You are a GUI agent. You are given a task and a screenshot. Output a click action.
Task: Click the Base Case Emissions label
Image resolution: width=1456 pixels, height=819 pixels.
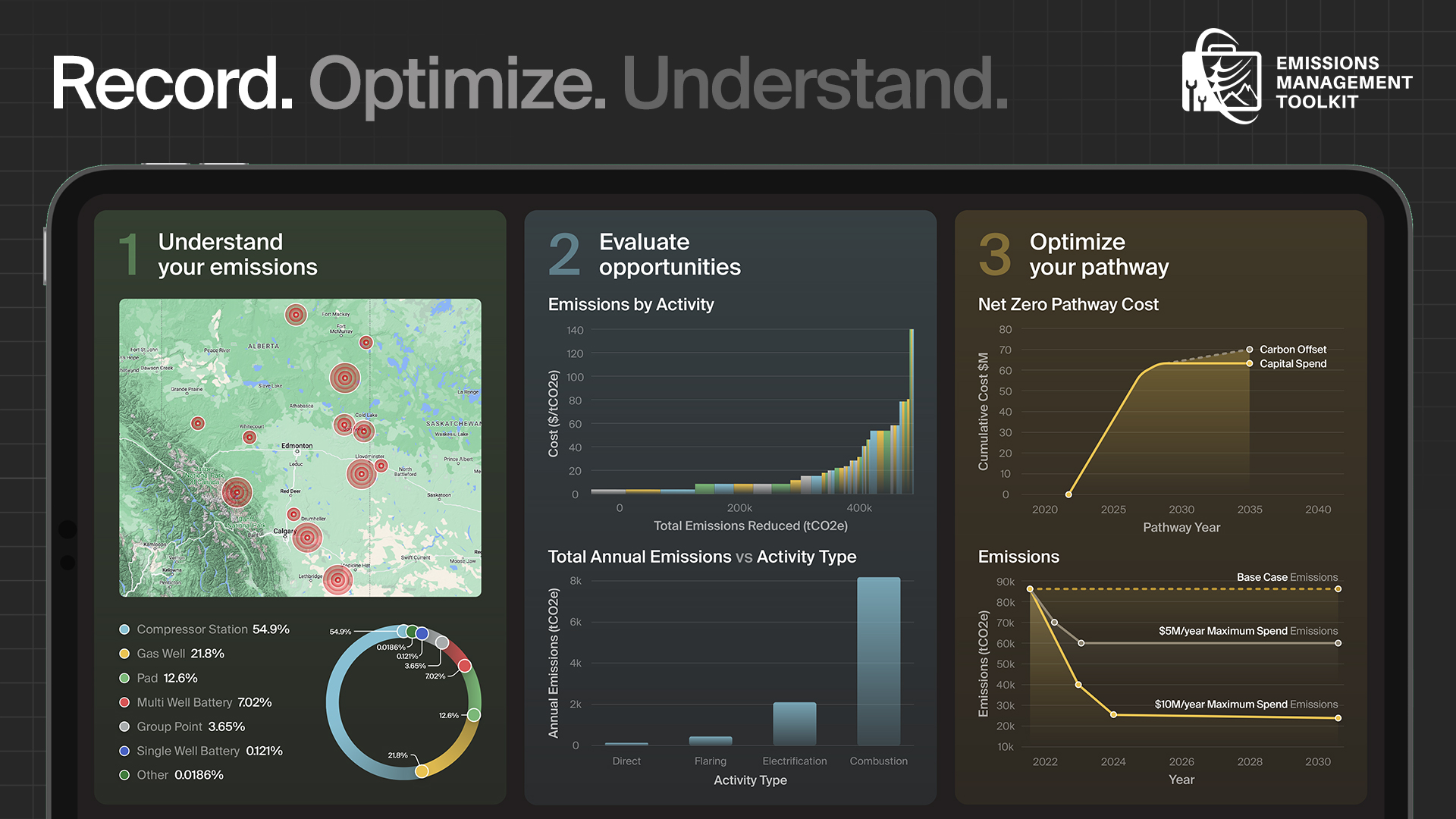1288,577
